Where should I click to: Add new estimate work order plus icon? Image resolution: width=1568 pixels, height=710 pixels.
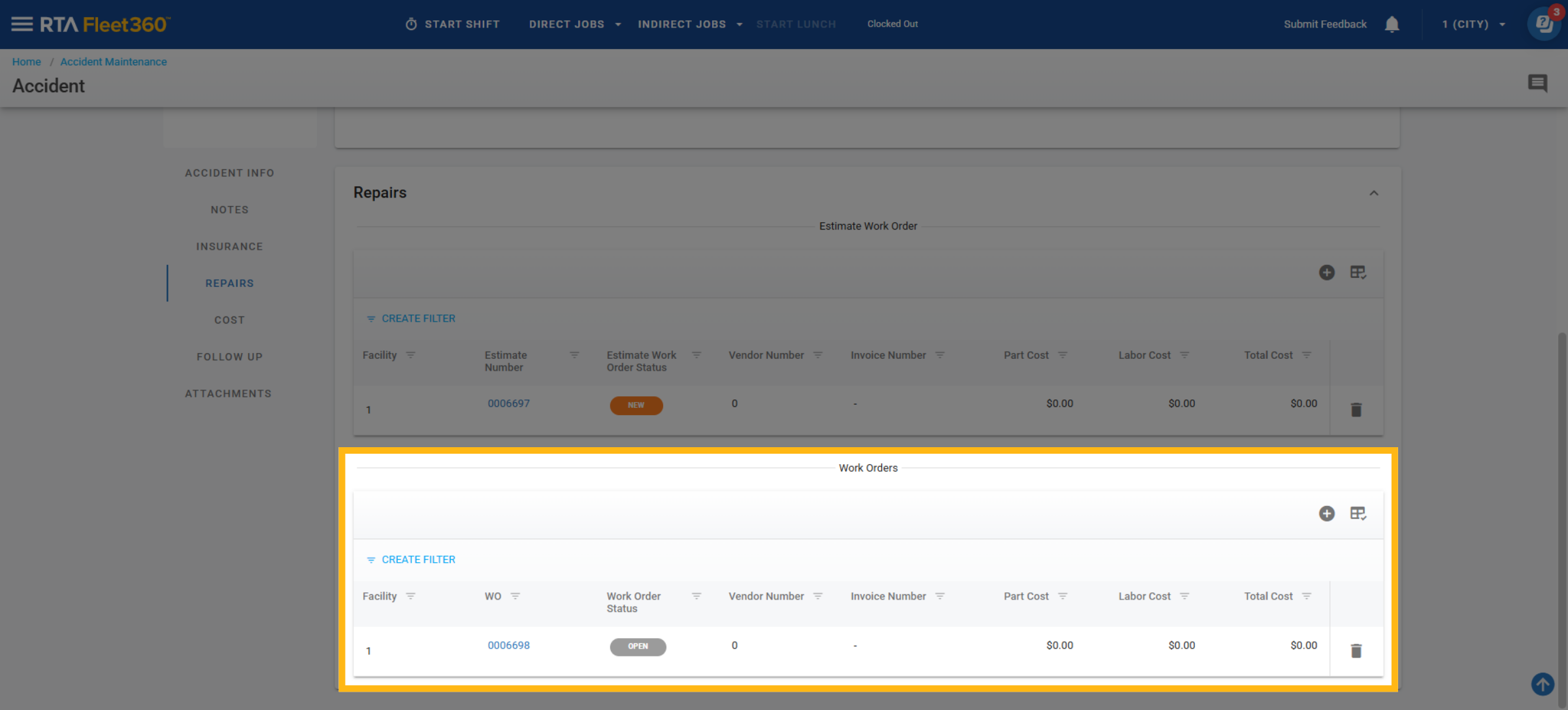point(1326,273)
